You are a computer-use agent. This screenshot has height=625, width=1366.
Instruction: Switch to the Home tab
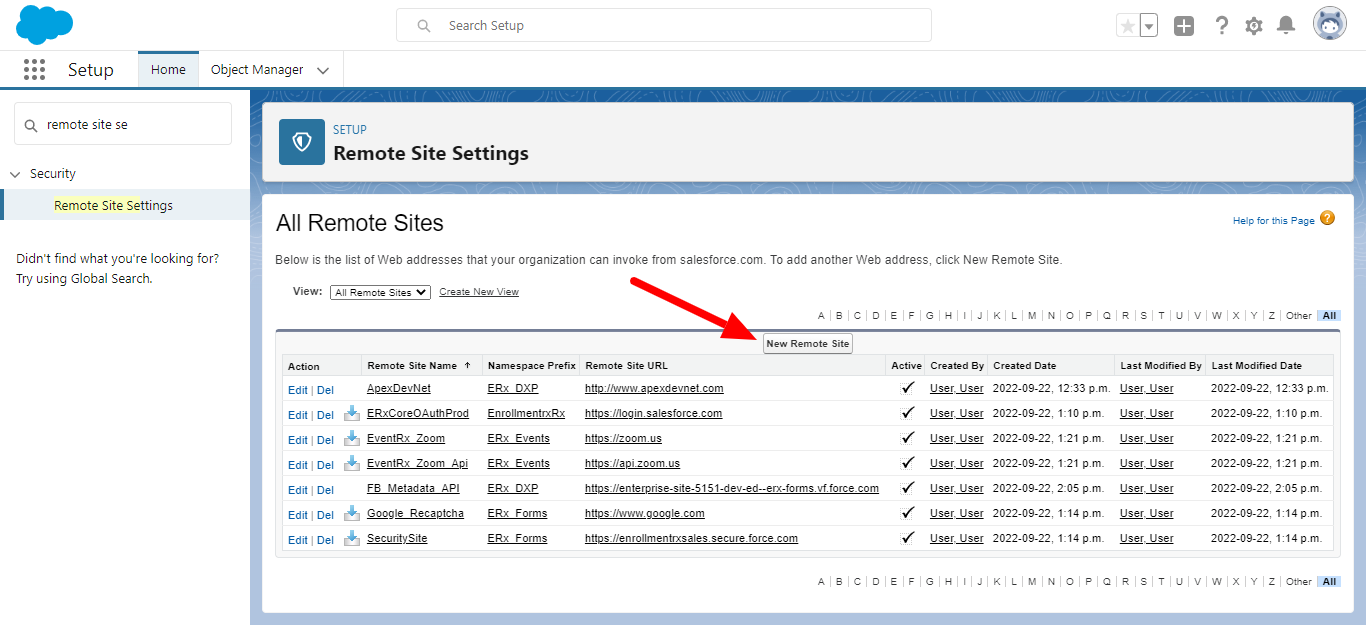pyautogui.click(x=168, y=70)
